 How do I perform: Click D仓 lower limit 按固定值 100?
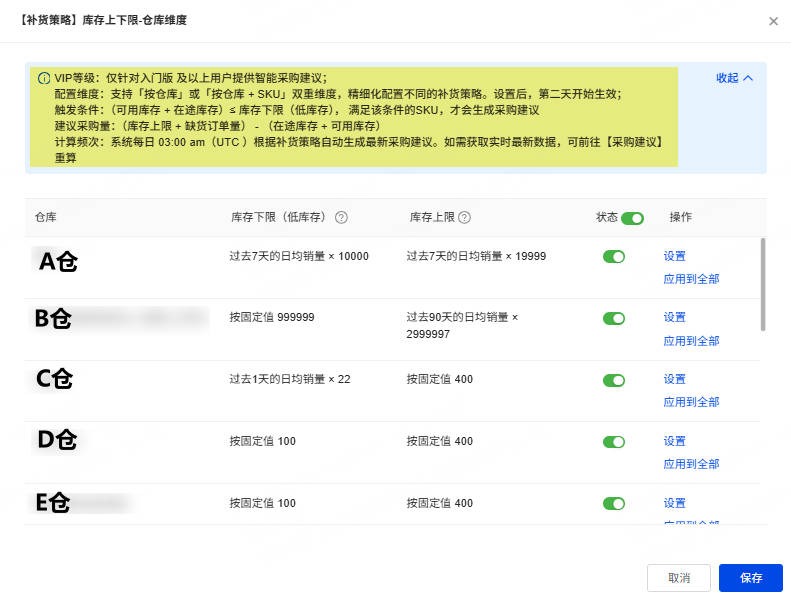[263, 442]
